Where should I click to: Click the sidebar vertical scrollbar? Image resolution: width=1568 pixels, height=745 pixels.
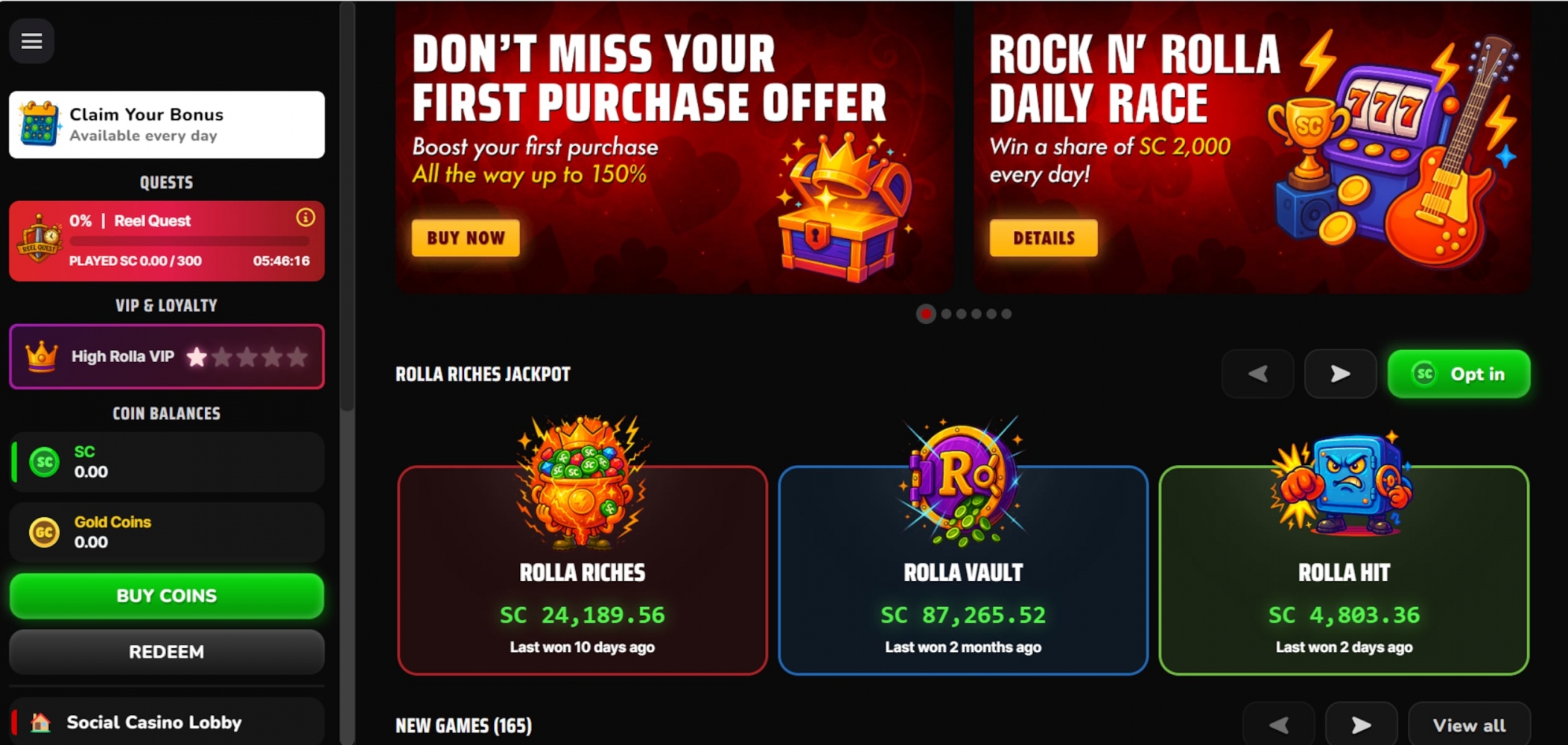click(347, 206)
